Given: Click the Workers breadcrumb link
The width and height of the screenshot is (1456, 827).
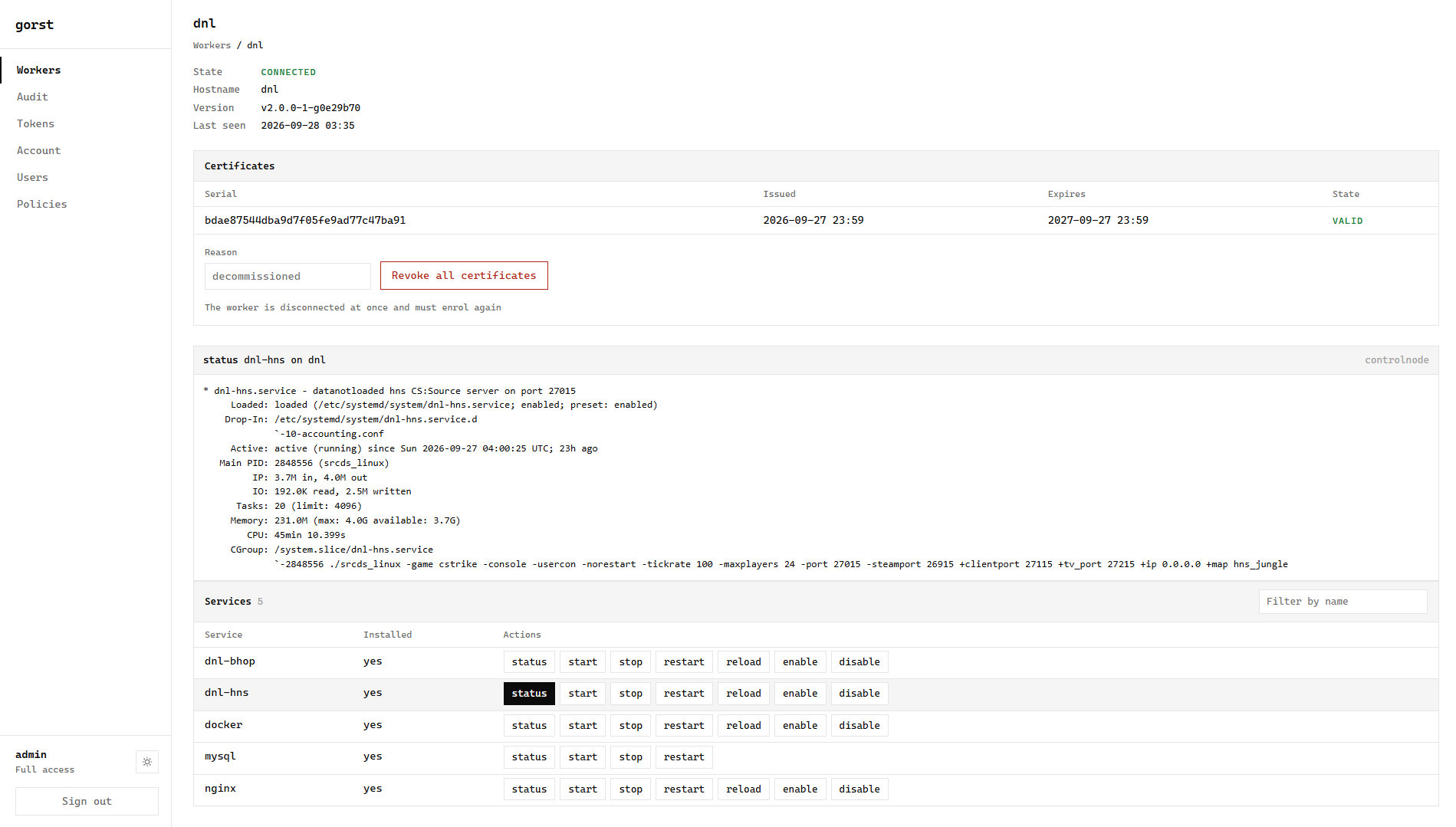Looking at the screenshot, I should pyautogui.click(x=212, y=45).
